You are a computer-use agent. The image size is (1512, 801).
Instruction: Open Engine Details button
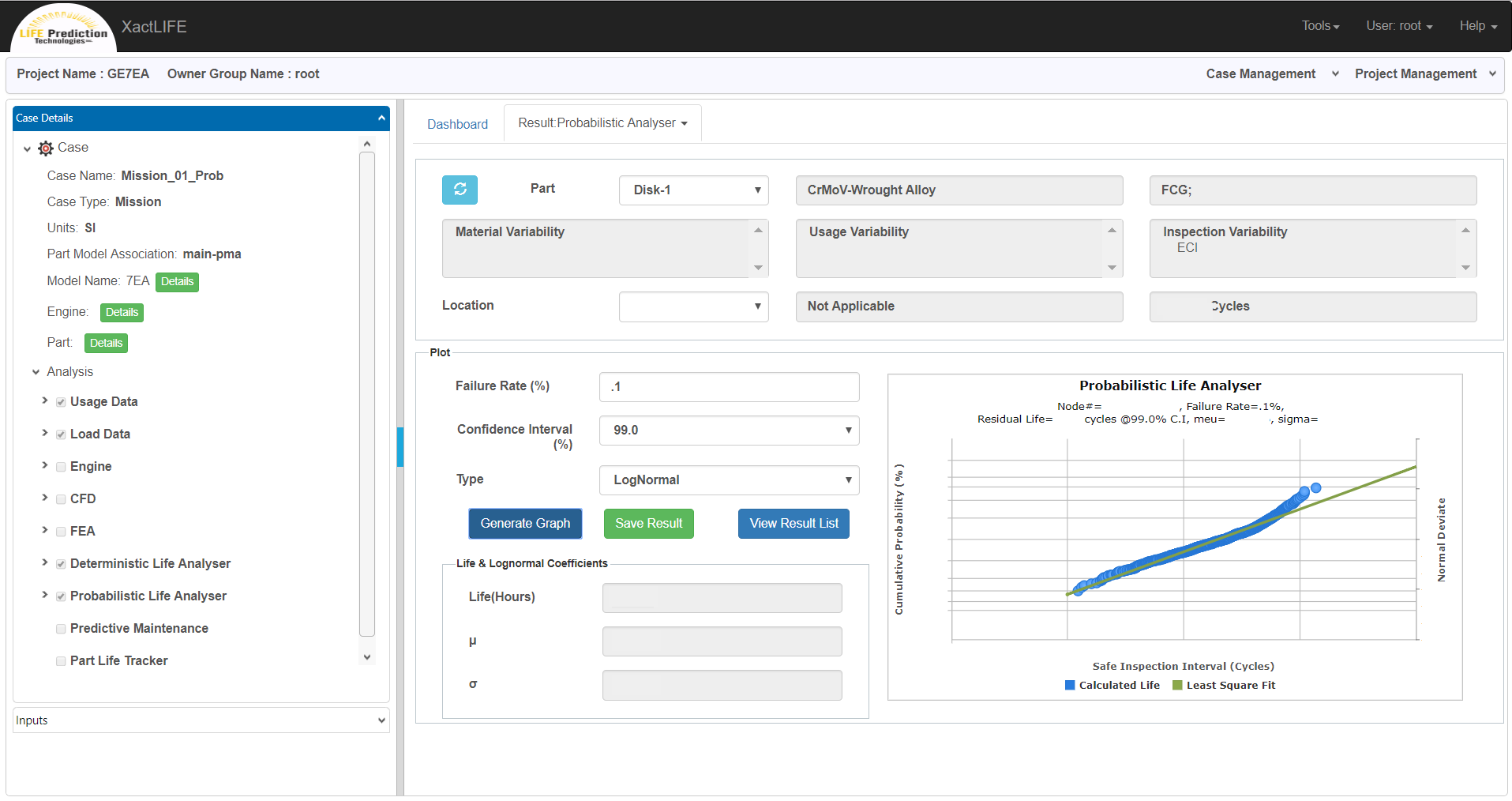[122, 313]
